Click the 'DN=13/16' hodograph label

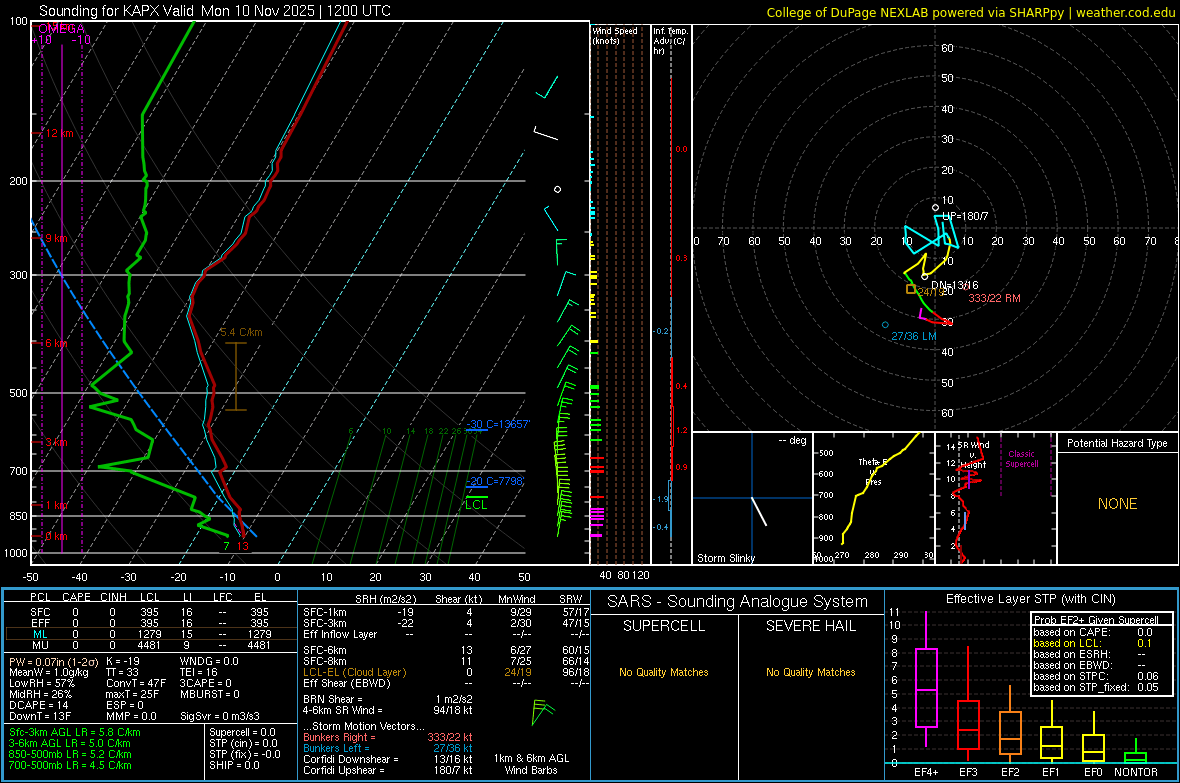pyautogui.click(x=955, y=285)
